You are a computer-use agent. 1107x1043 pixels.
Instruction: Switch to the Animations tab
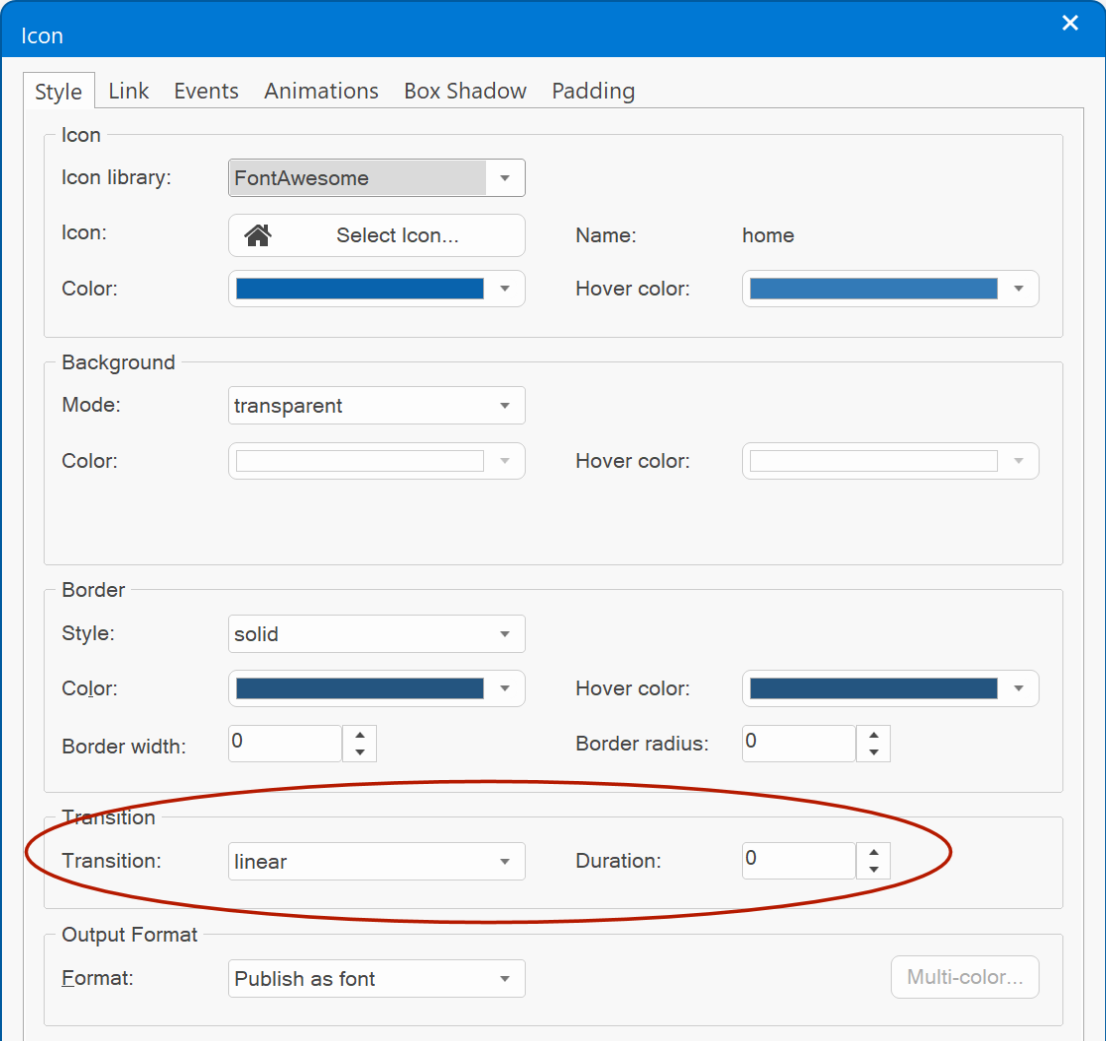[x=321, y=91]
